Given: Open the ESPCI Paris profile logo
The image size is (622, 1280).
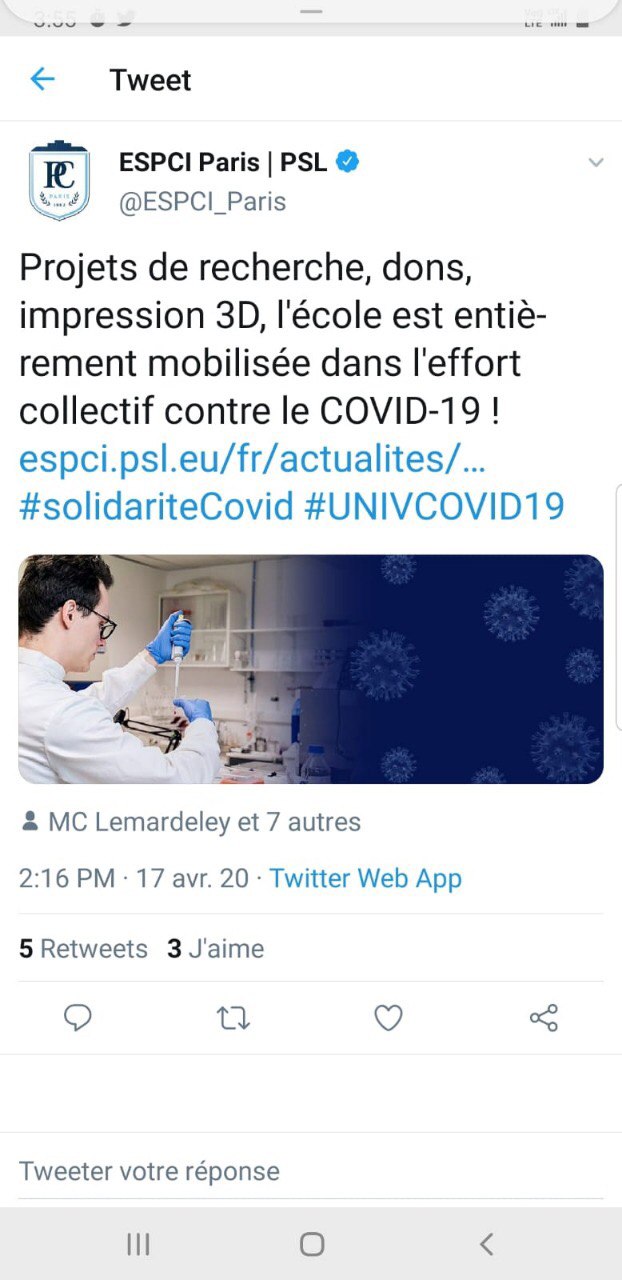Looking at the screenshot, I should coord(59,180).
